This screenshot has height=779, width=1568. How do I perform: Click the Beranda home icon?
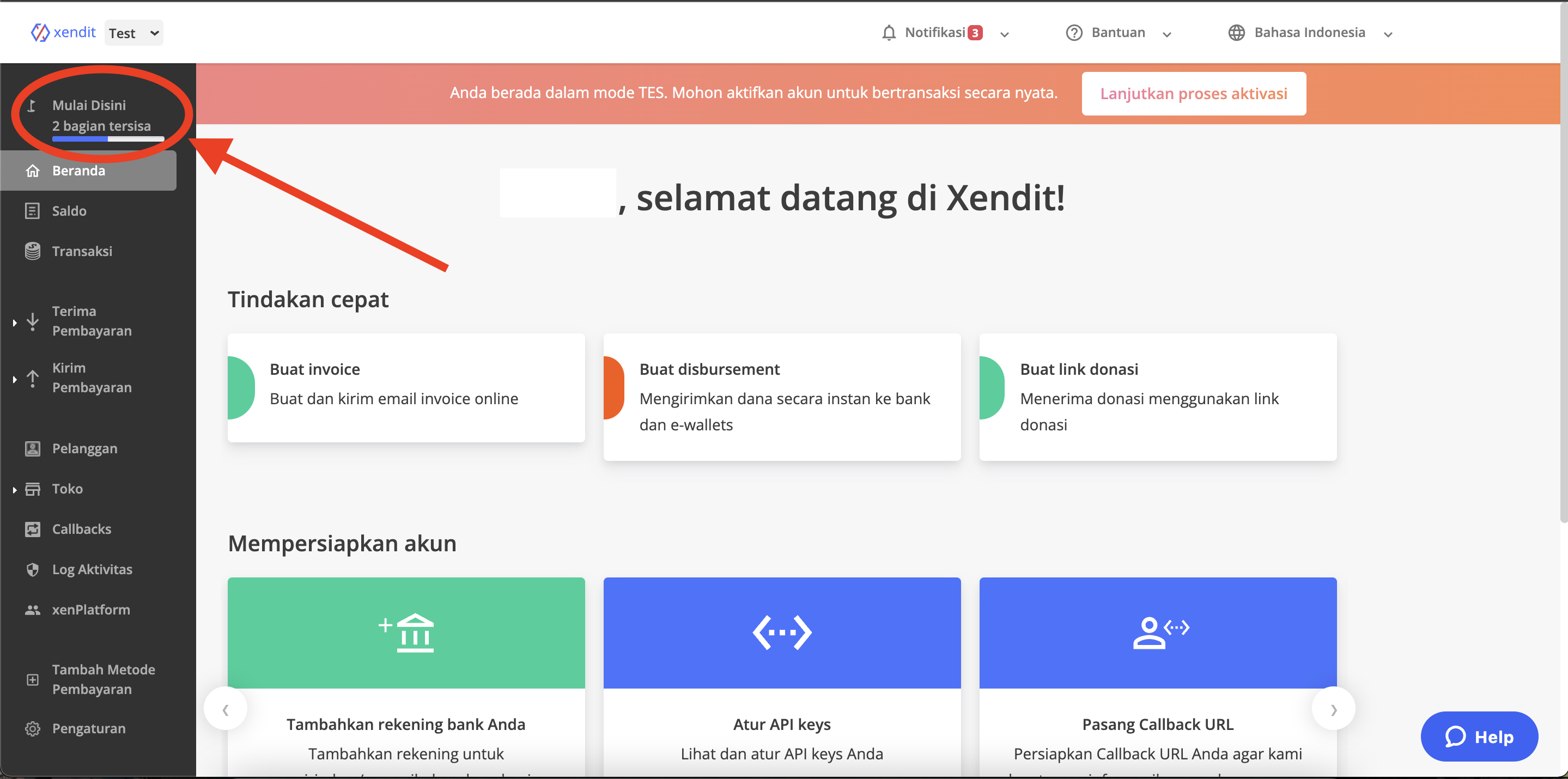(33, 171)
